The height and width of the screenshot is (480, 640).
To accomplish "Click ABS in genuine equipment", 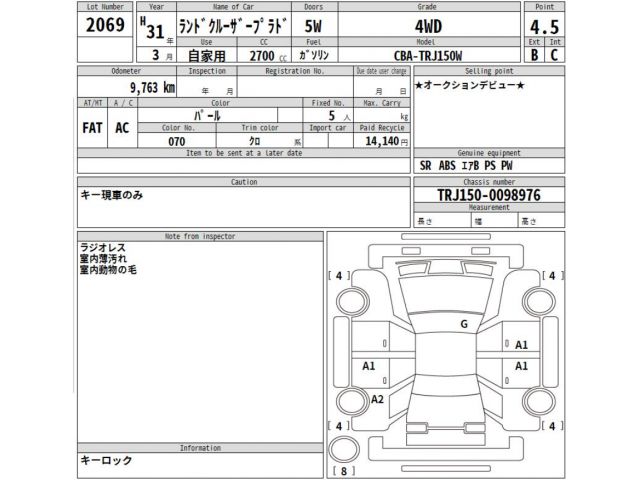I will (447, 166).
